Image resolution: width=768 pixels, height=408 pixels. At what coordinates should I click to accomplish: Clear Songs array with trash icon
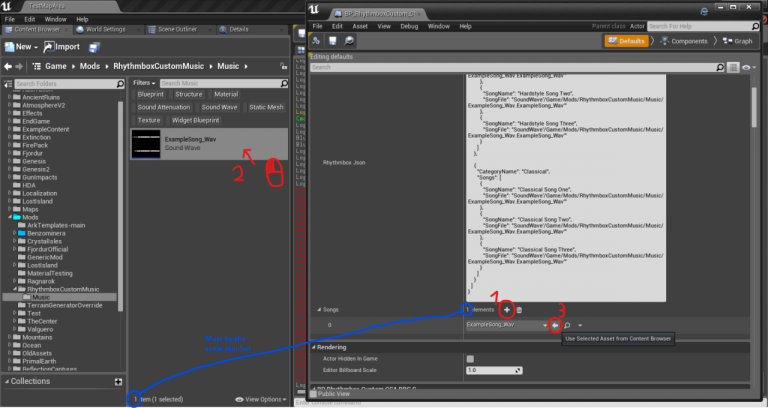pyautogui.click(x=519, y=310)
